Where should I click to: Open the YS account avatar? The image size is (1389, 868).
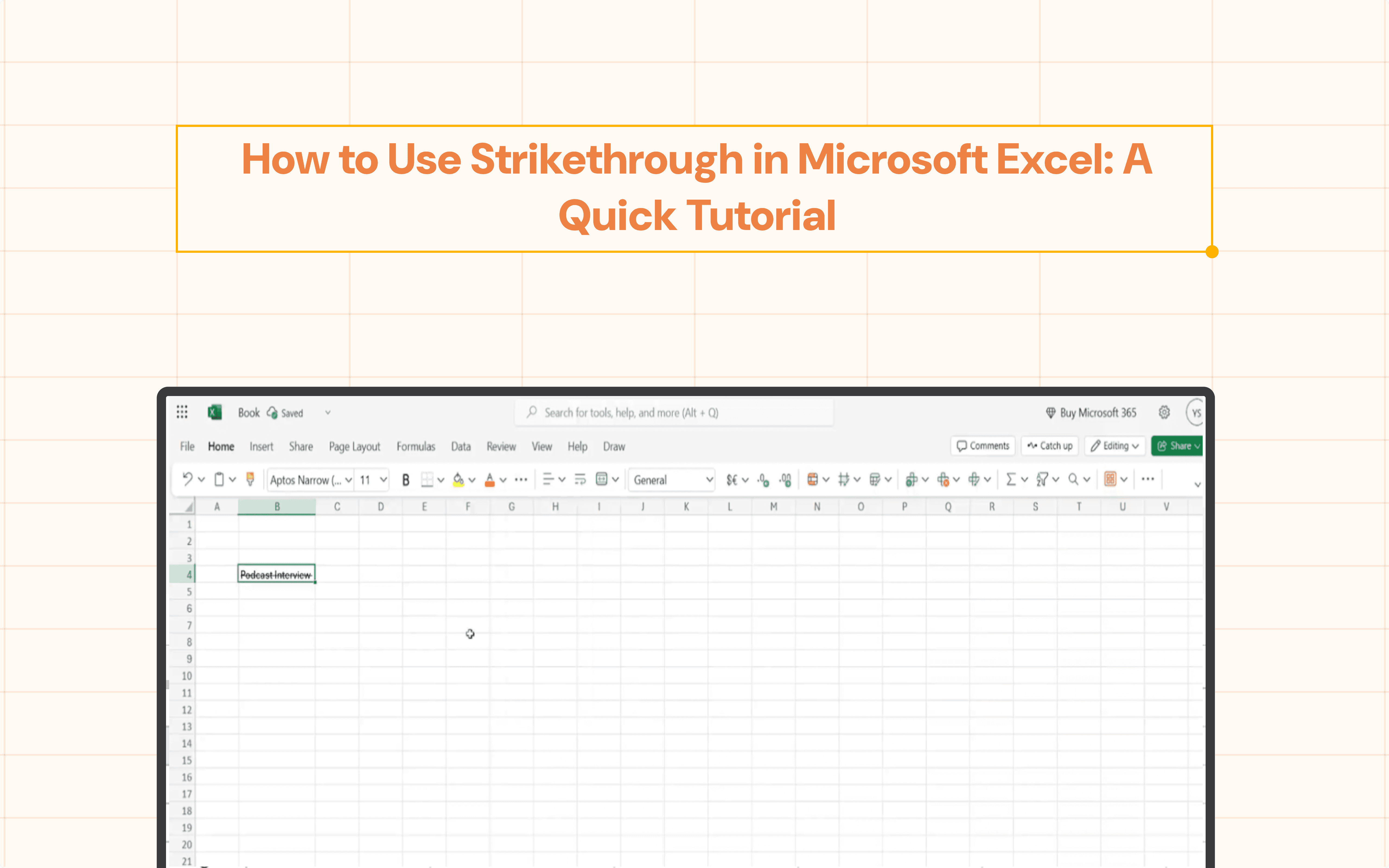click(1196, 413)
